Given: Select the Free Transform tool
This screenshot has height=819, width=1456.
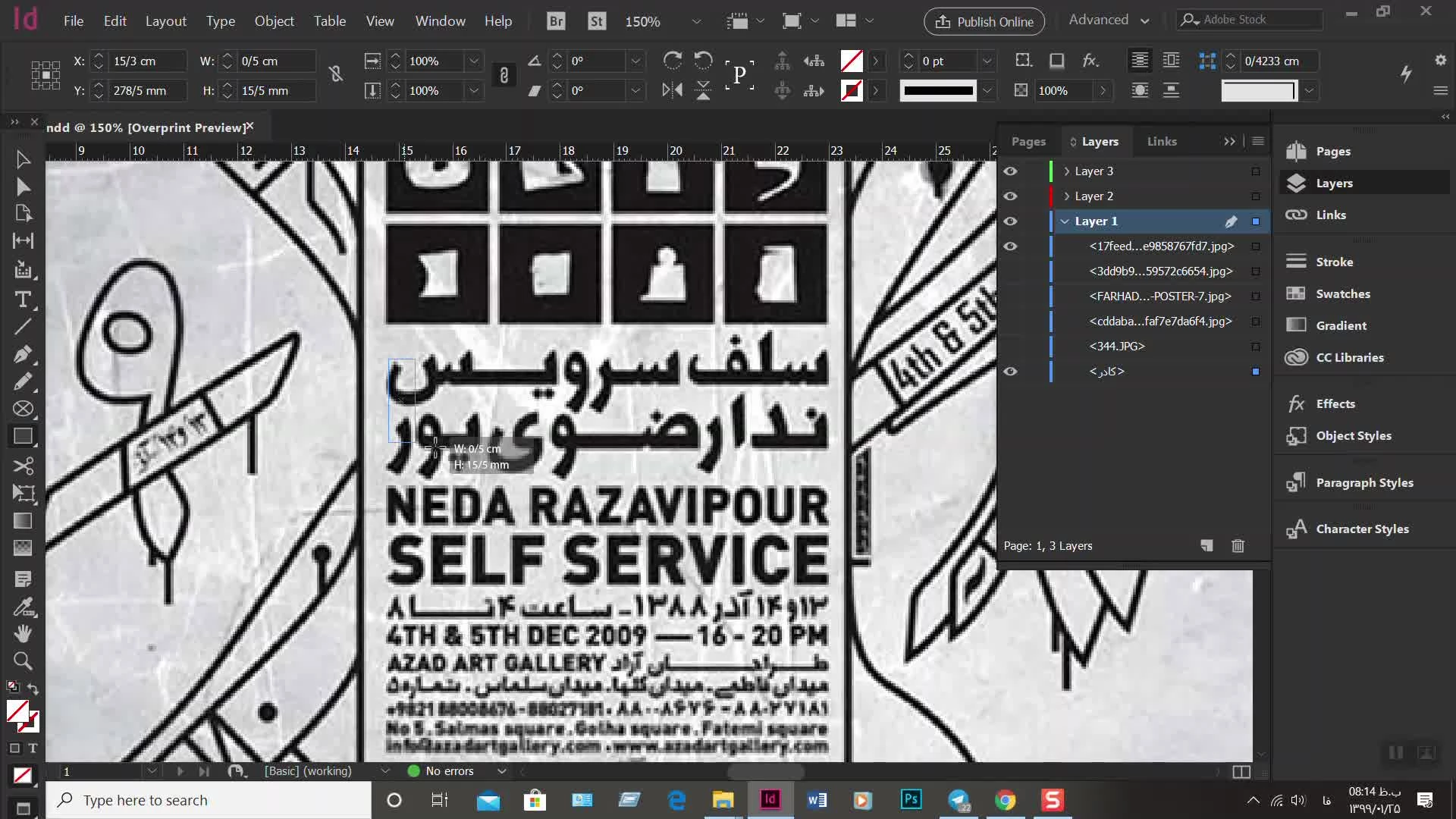Looking at the screenshot, I should coord(23,493).
